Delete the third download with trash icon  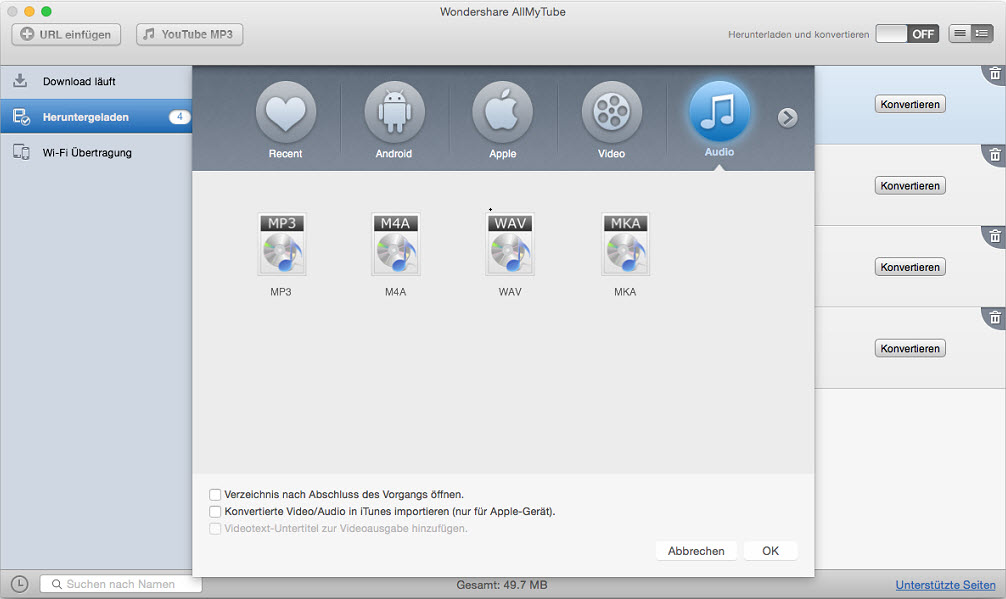point(995,236)
